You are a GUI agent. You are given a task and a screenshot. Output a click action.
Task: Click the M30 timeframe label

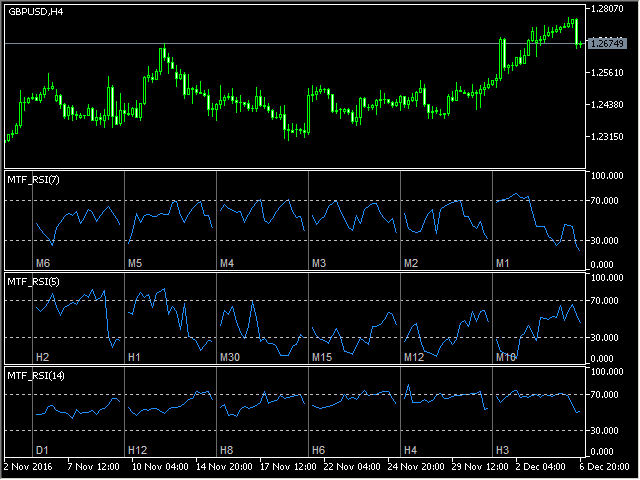[230, 357]
